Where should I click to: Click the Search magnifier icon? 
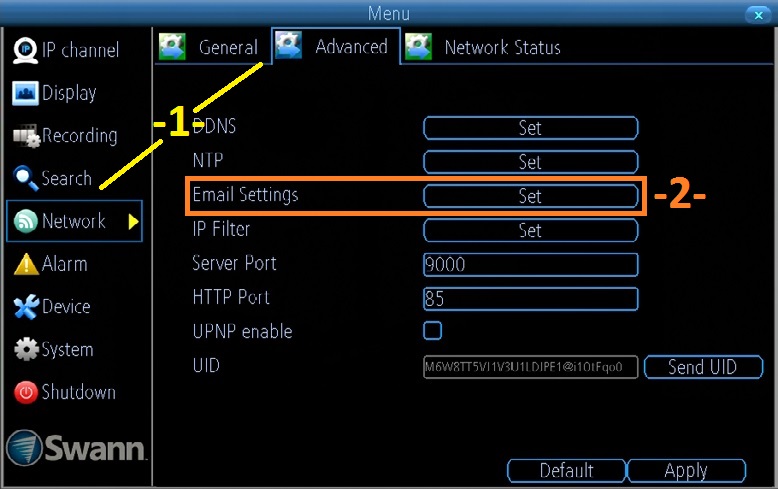25,179
